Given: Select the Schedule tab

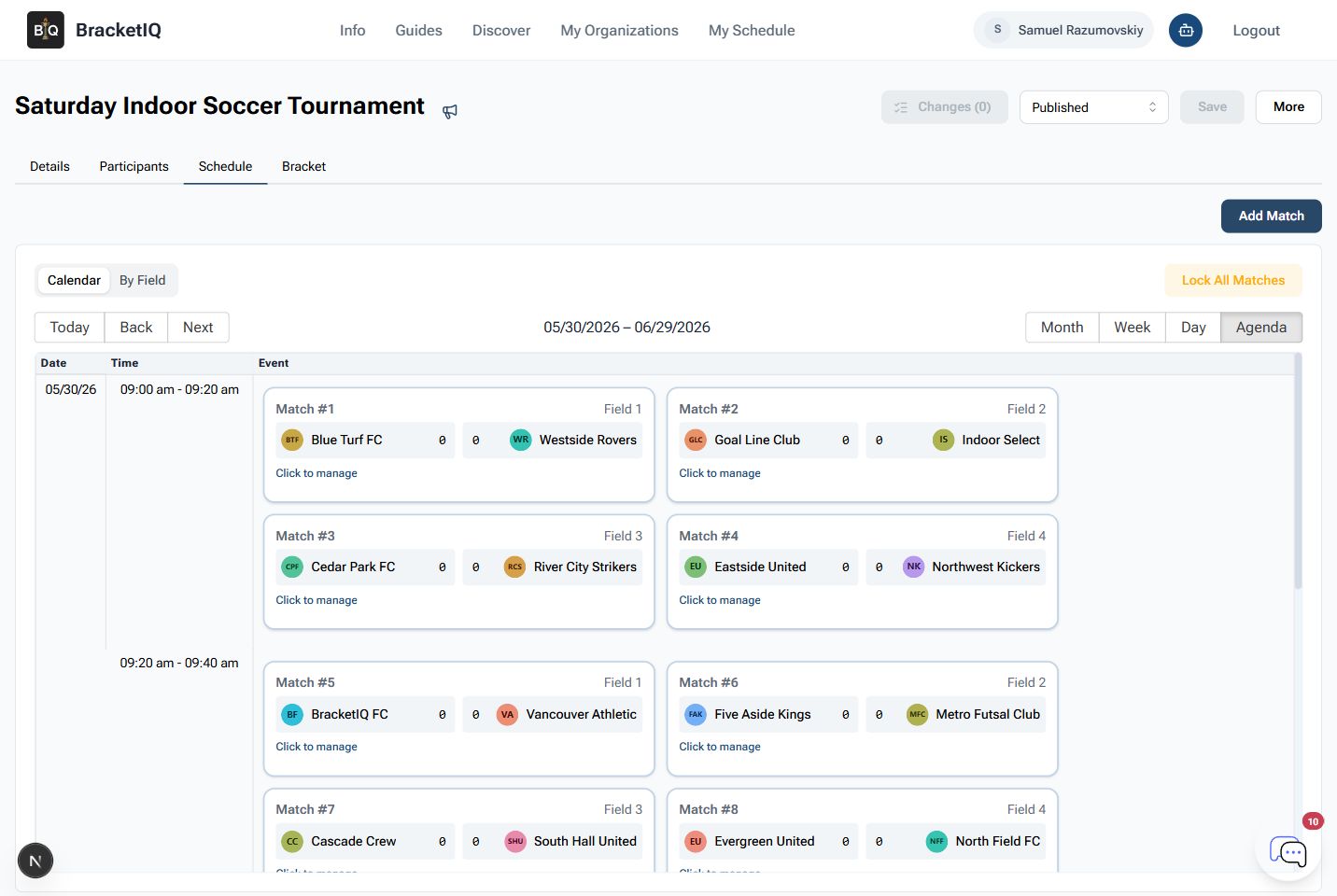Looking at the screenshot, I should 225,166.
